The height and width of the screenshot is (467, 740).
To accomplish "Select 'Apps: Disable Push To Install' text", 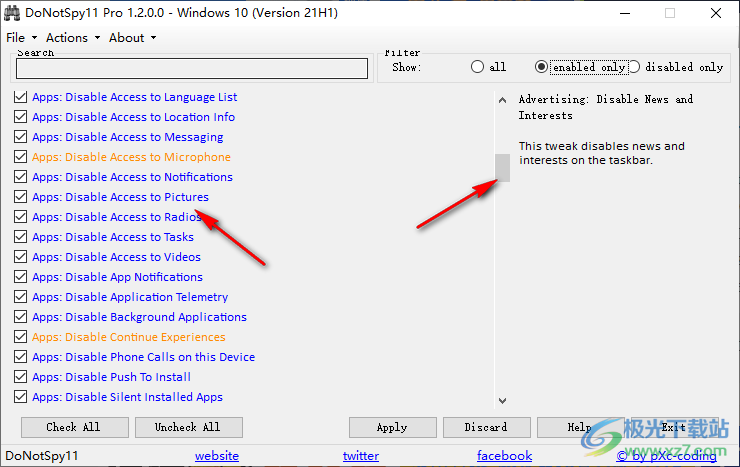I will [111, 377].
